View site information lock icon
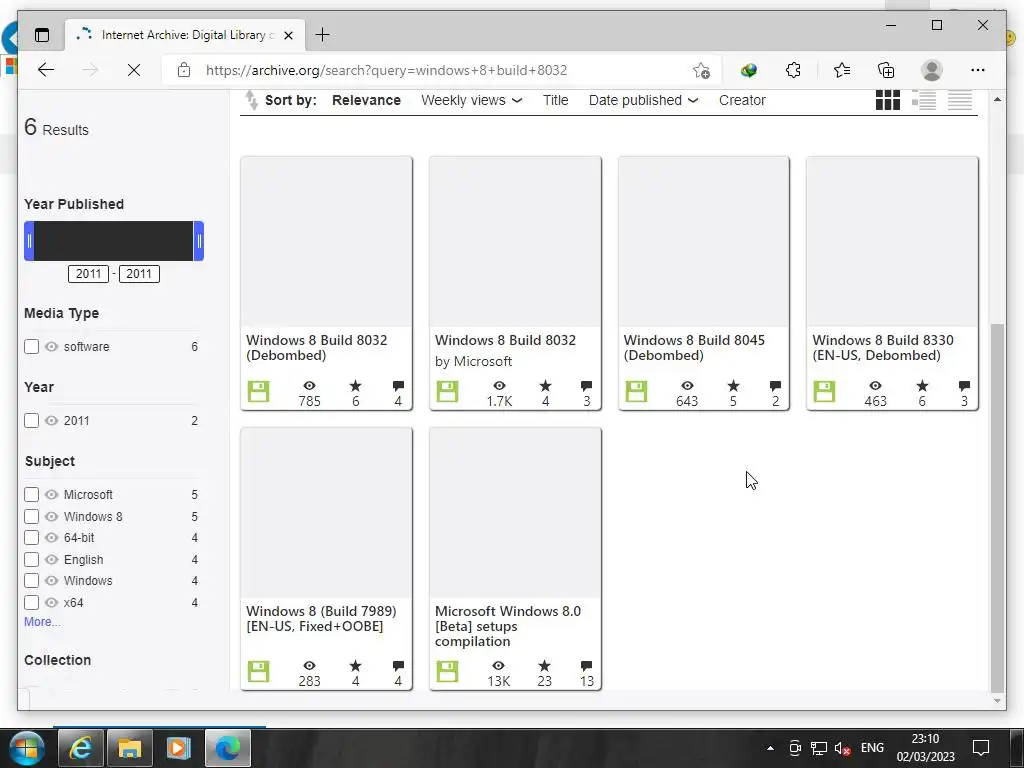The width and height of the screenshot is (1024, 768). [184, 70]
